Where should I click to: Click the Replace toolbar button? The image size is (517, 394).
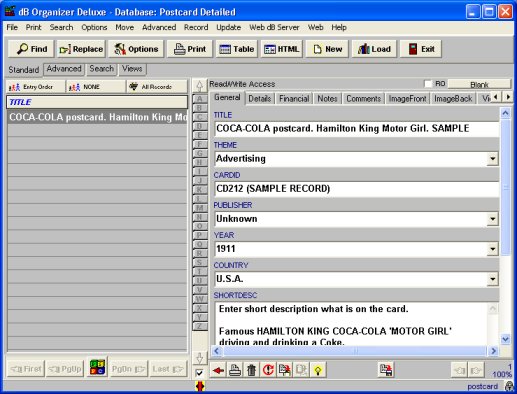(x=81, y=49)
